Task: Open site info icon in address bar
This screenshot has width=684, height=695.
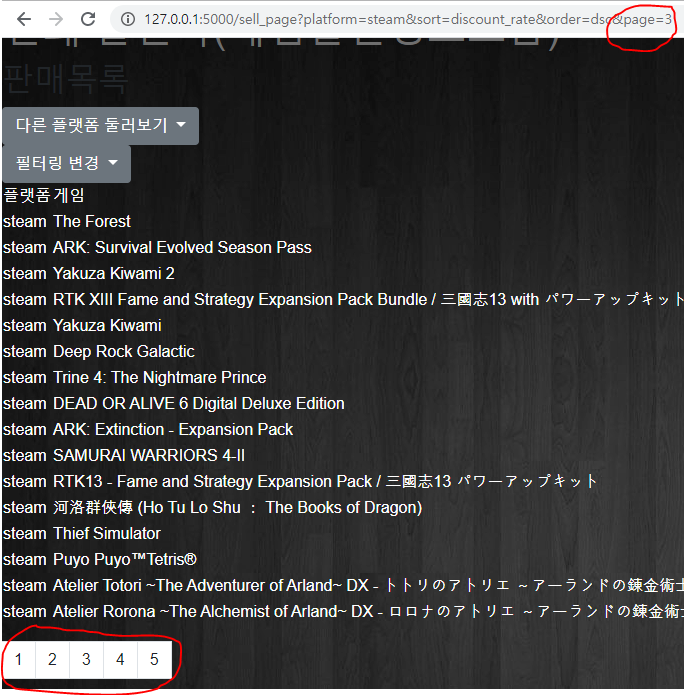Action: pos(128,19)
